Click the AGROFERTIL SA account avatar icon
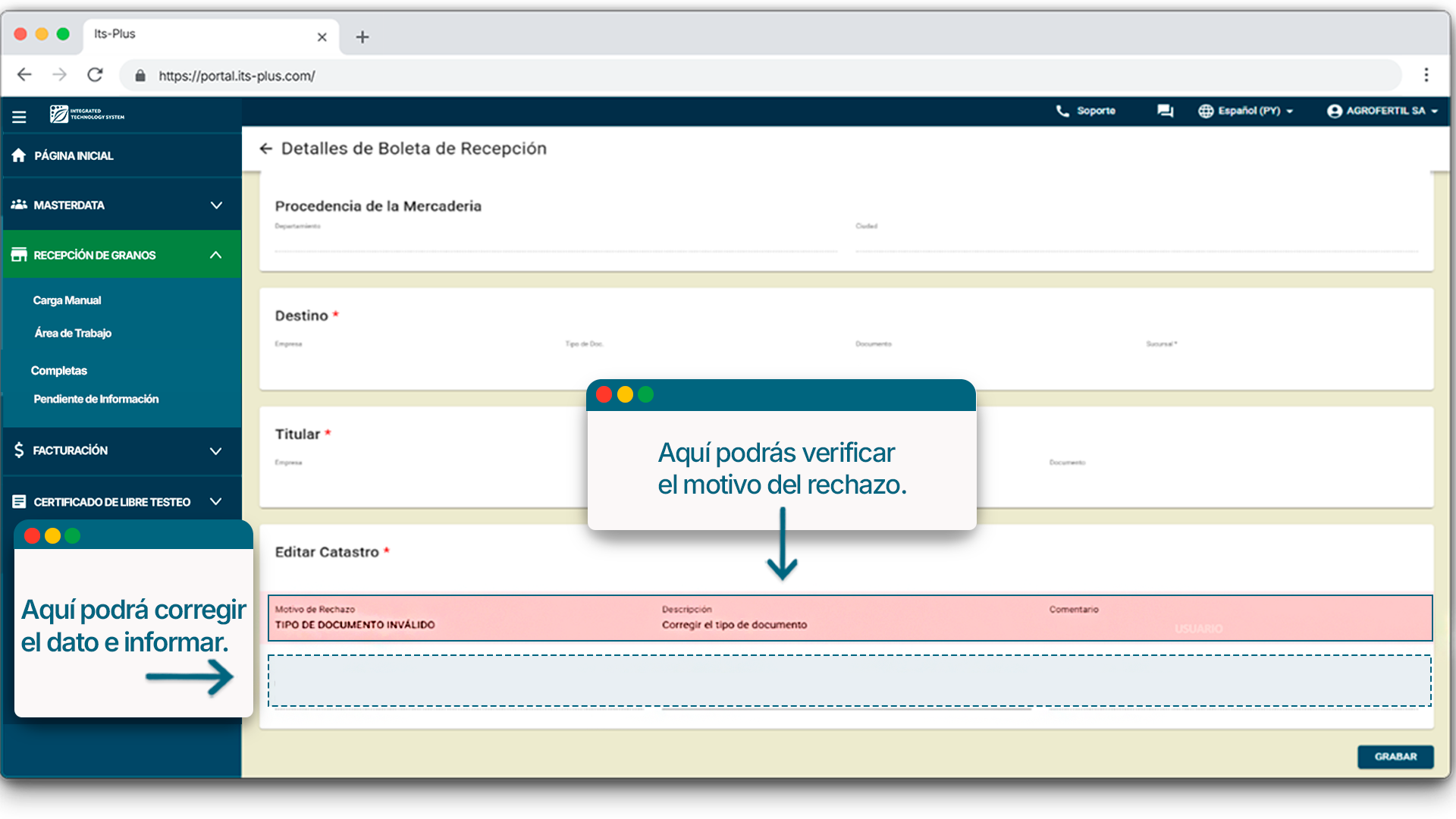The height and width of the screenshot is (819, 1456). (1335, 111)
